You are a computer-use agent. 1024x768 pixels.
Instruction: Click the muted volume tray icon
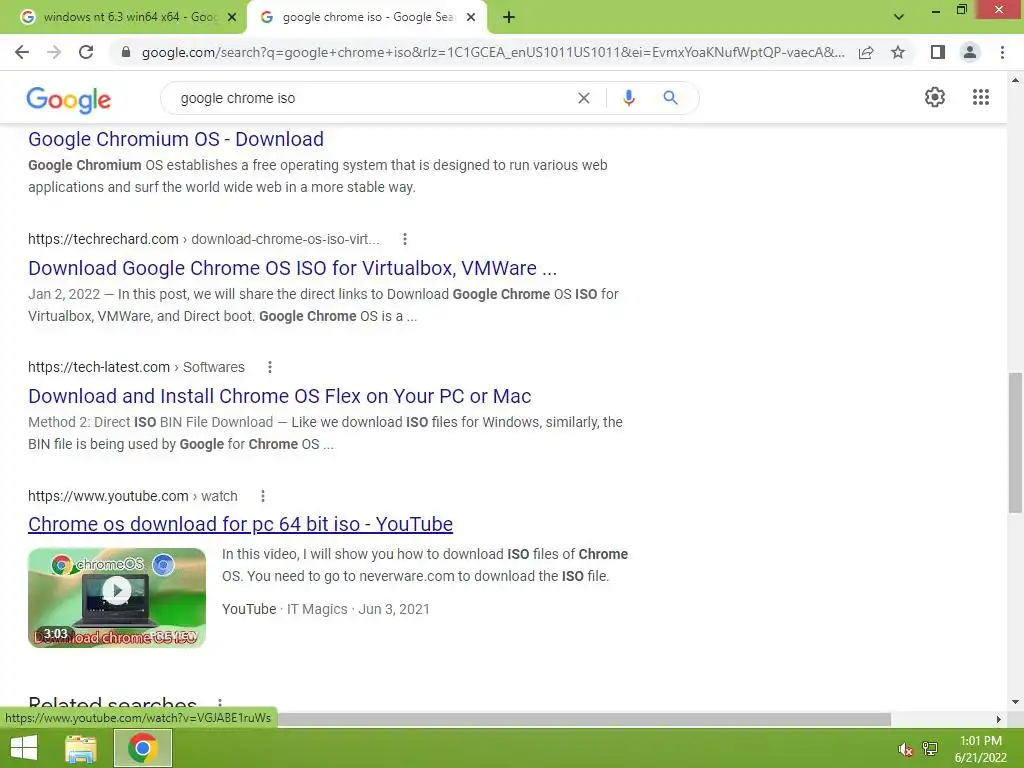(905, 749)
